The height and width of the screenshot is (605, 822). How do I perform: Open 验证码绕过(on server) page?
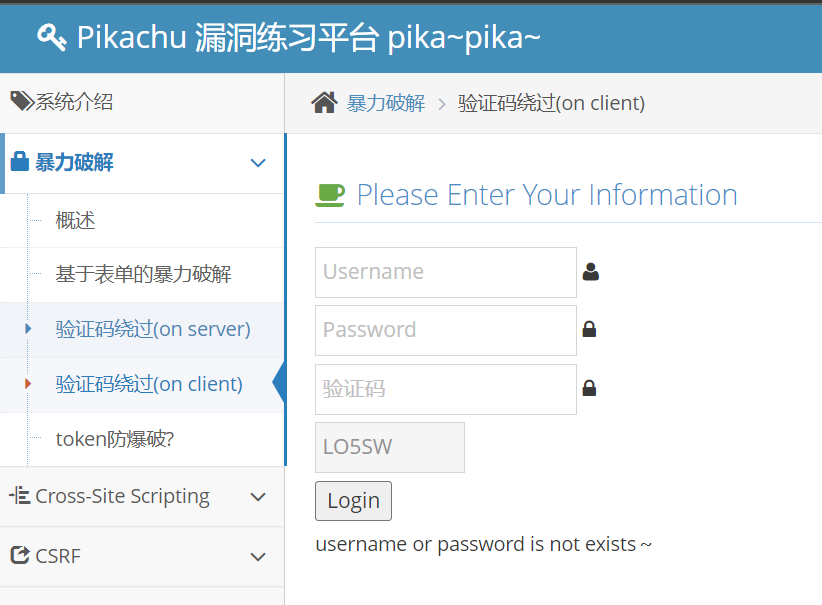tap(153, 329)
